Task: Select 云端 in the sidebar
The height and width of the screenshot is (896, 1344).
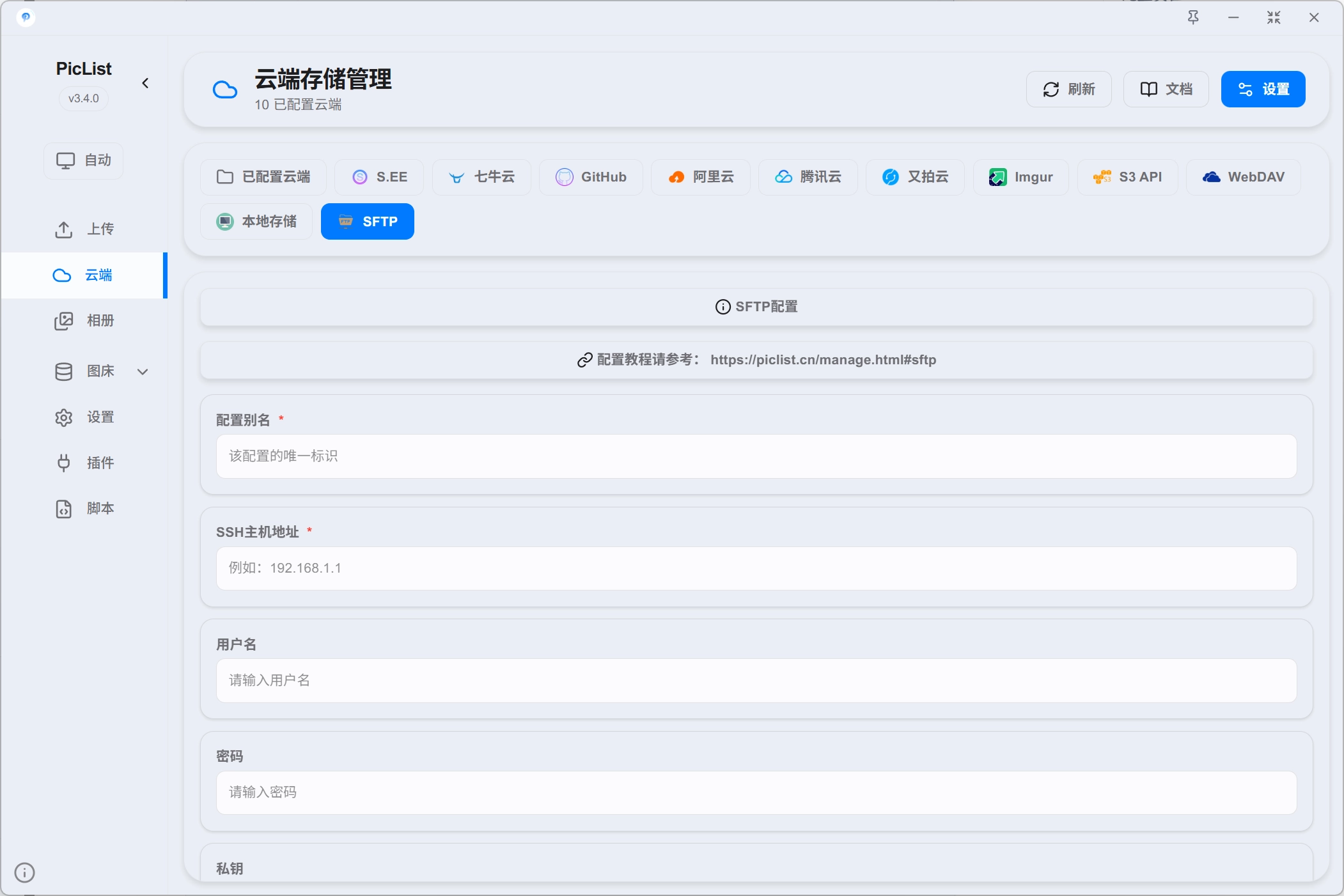Action: tap(84, 275)
